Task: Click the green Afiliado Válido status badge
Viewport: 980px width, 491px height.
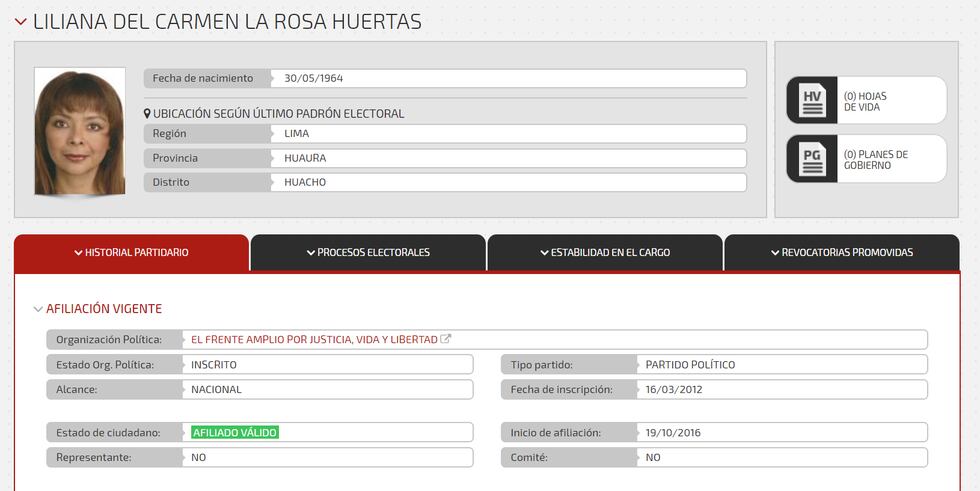Action: click(235, 432)
